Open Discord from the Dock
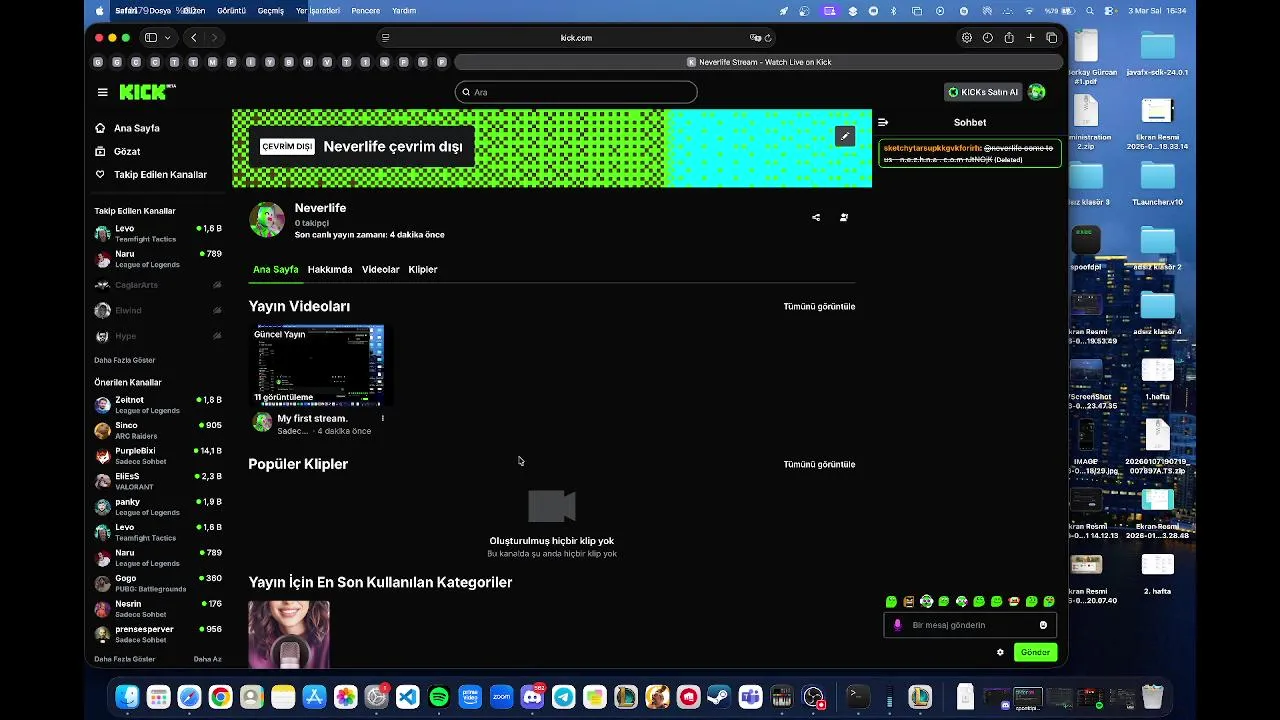This screenshot has height=720, width=1280. [x=532, y=697]
